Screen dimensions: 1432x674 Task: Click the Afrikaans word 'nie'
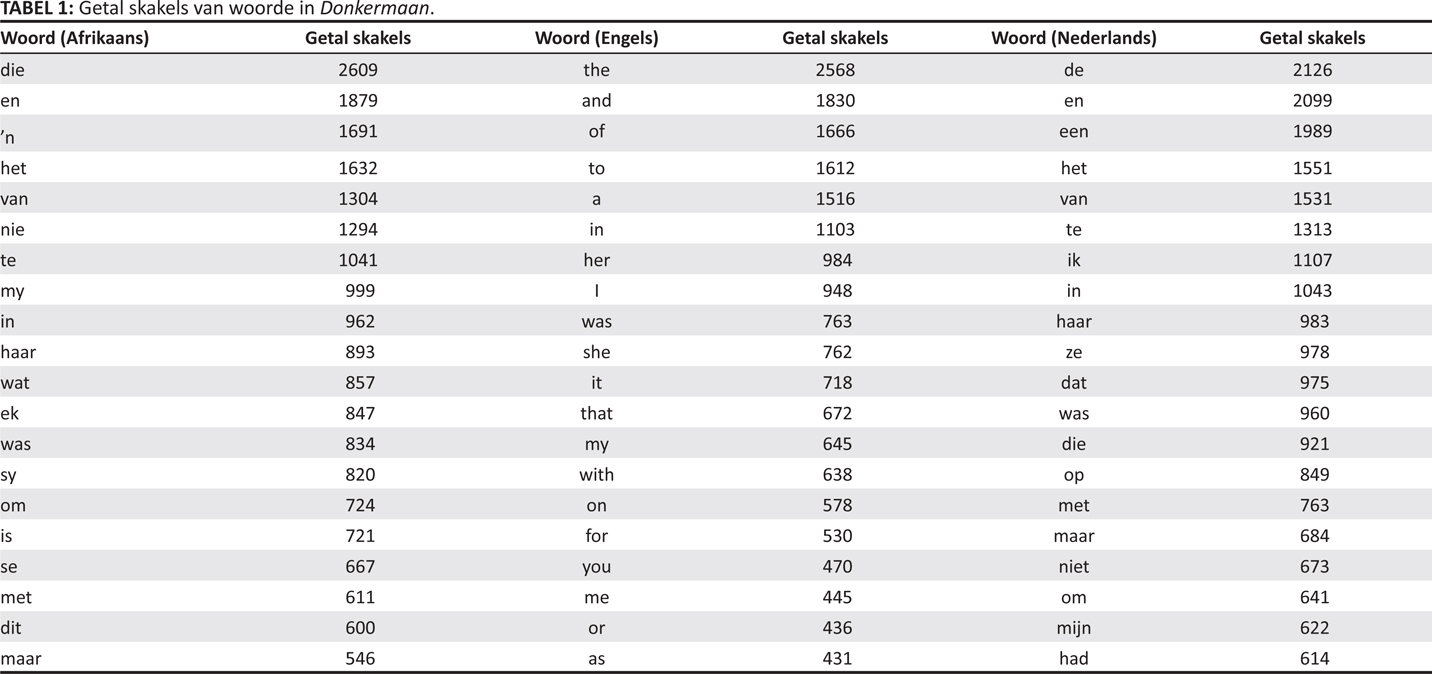(x=12, y=229)
